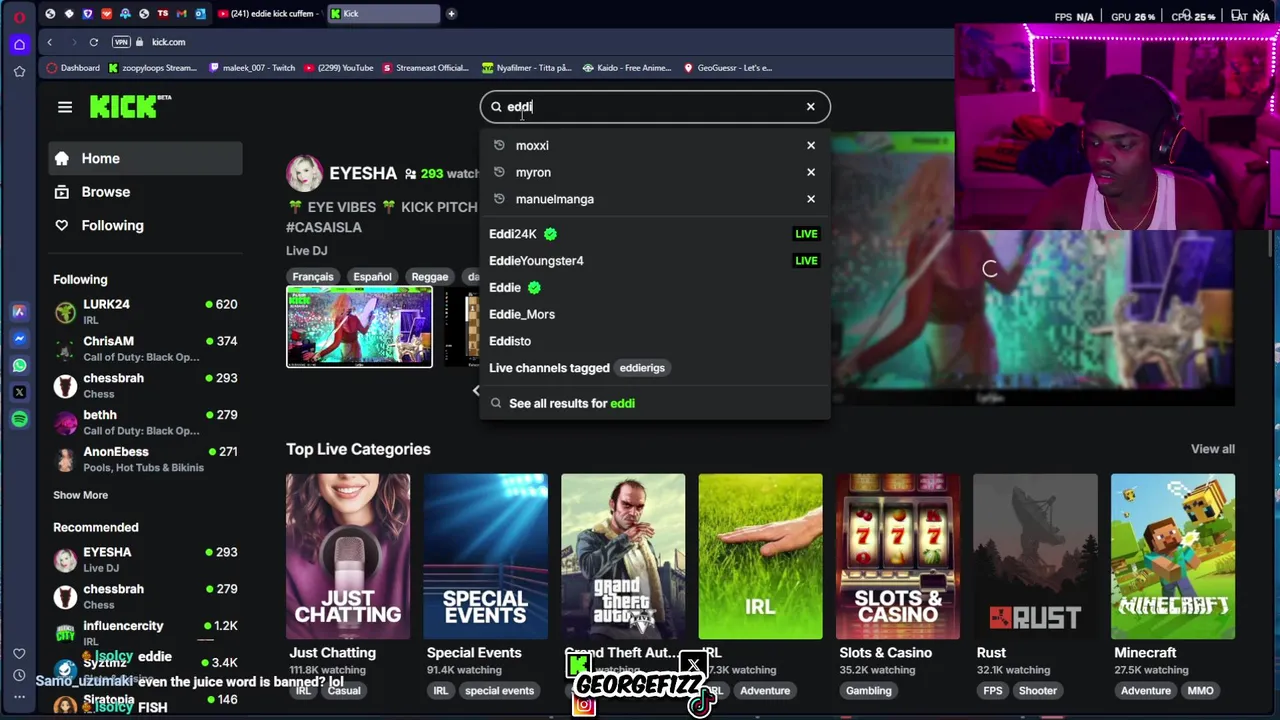The image size is (1280, 720).
Task: Open X Twitter in browser sidebar
Action: click(19, 393)
